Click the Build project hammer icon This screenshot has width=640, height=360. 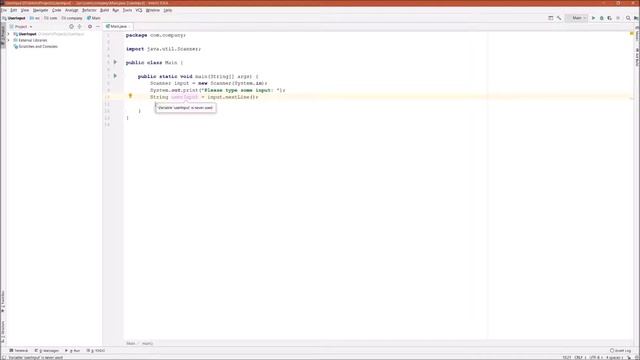point(559,18)
